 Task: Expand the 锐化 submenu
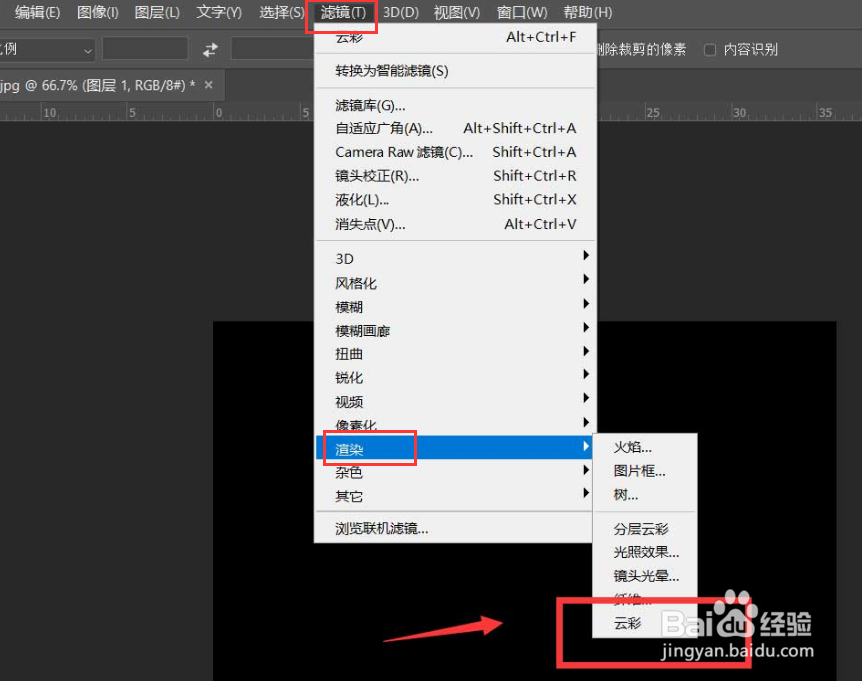[x=455, y=378]
